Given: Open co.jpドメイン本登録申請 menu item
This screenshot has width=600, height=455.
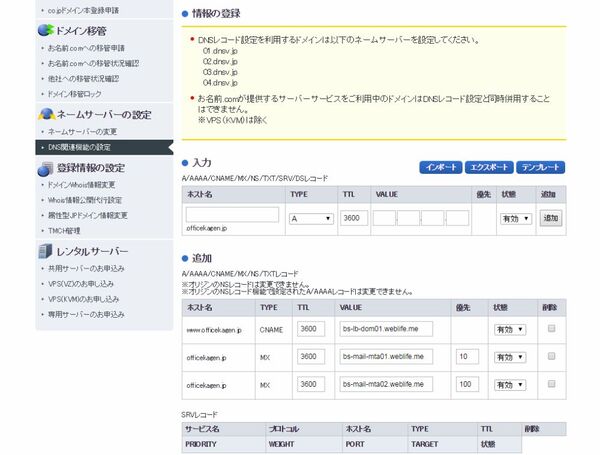Looking at the screenshot, I should tap(83, 11).
